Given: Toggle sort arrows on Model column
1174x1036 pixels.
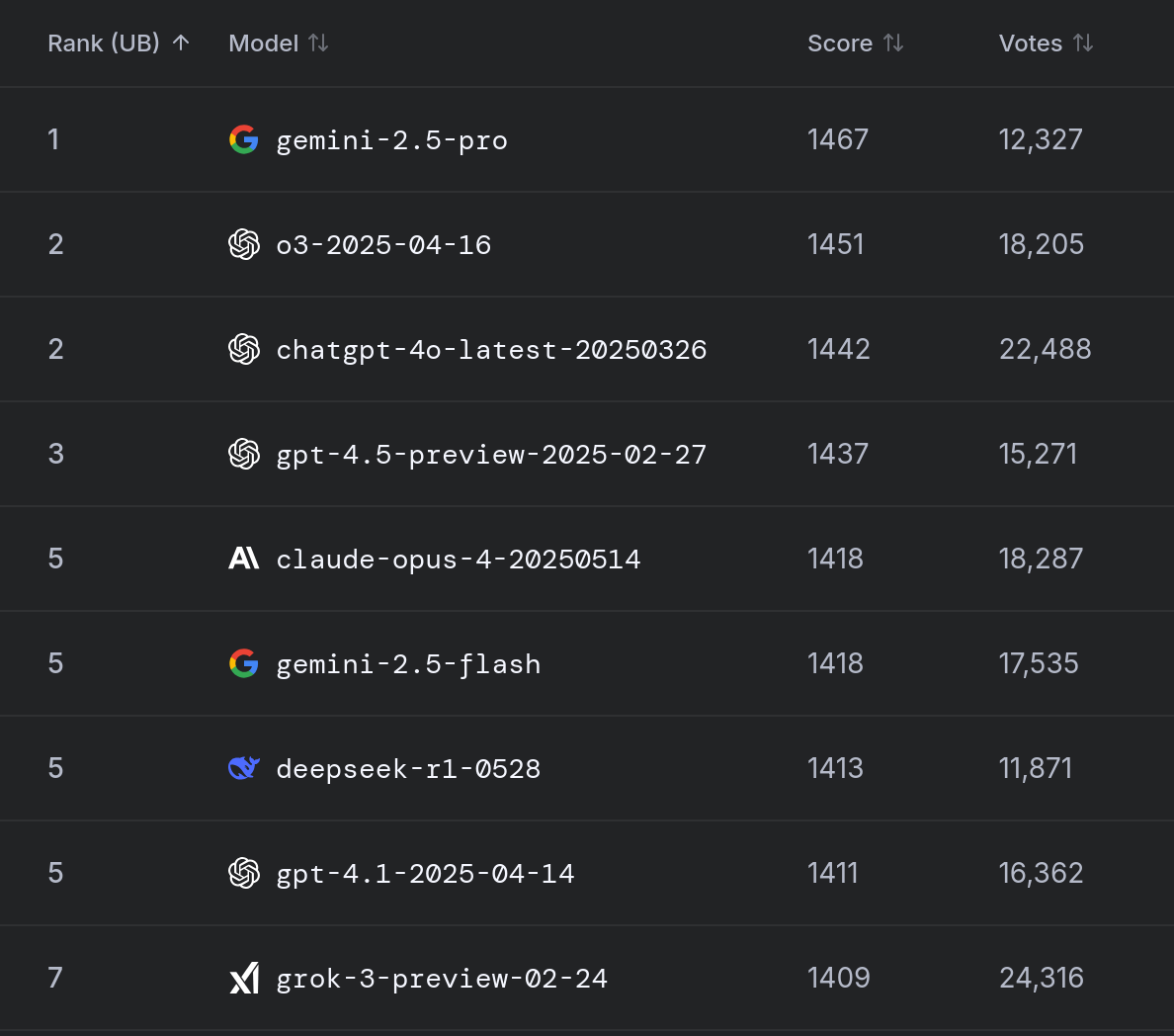Looking at the screenshot, I should (319, 43).
